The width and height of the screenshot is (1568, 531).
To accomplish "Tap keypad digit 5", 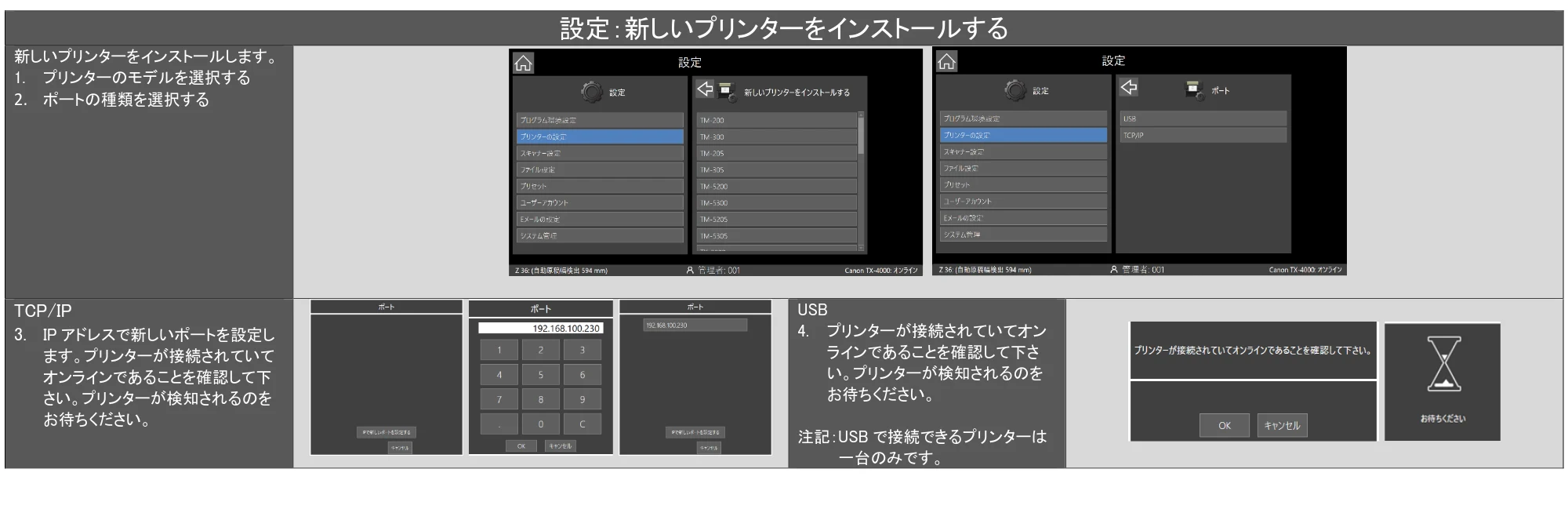I will (540, 375).
